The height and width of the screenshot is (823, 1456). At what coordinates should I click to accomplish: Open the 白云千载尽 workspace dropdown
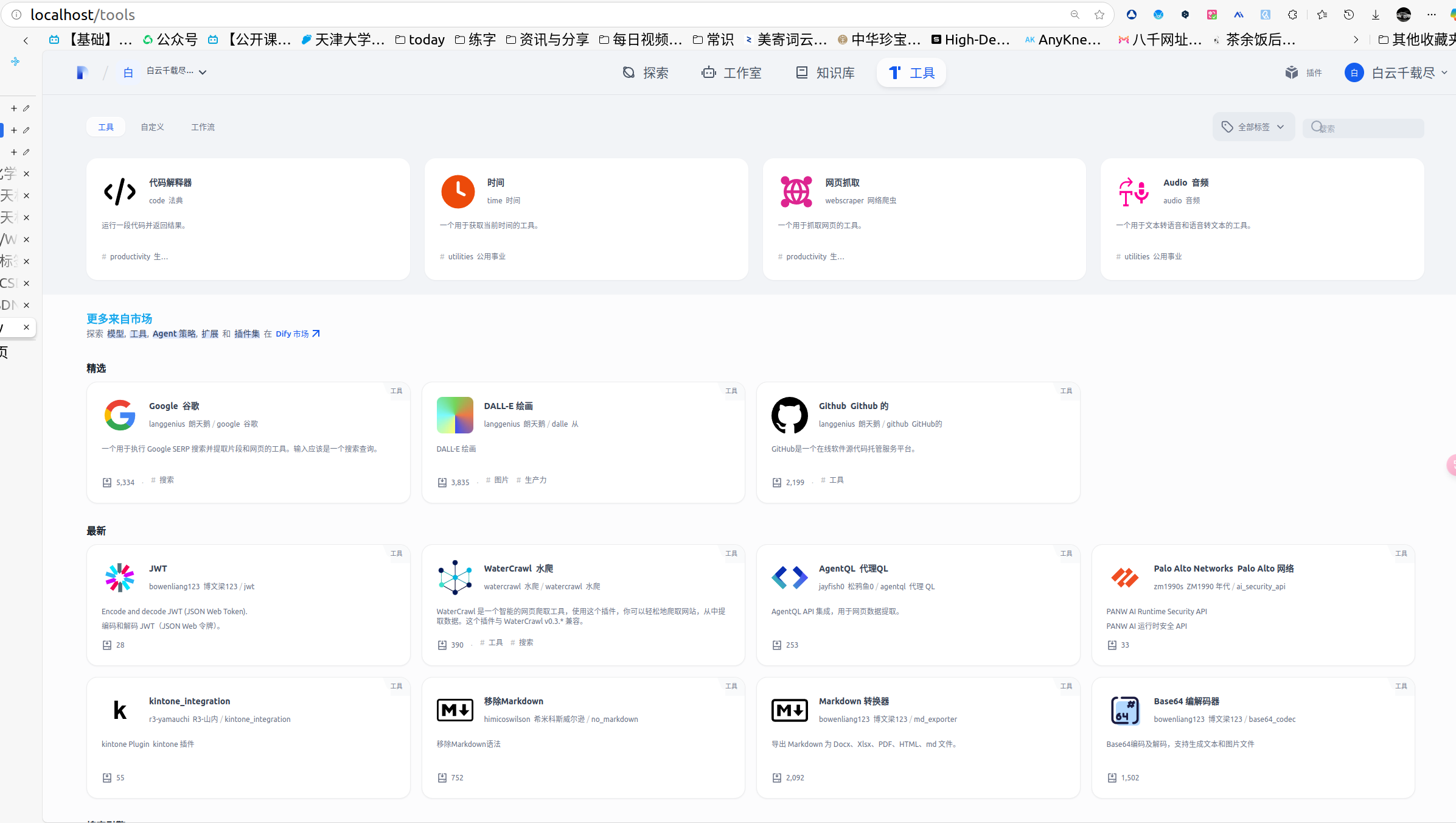[x=176, y=71]
